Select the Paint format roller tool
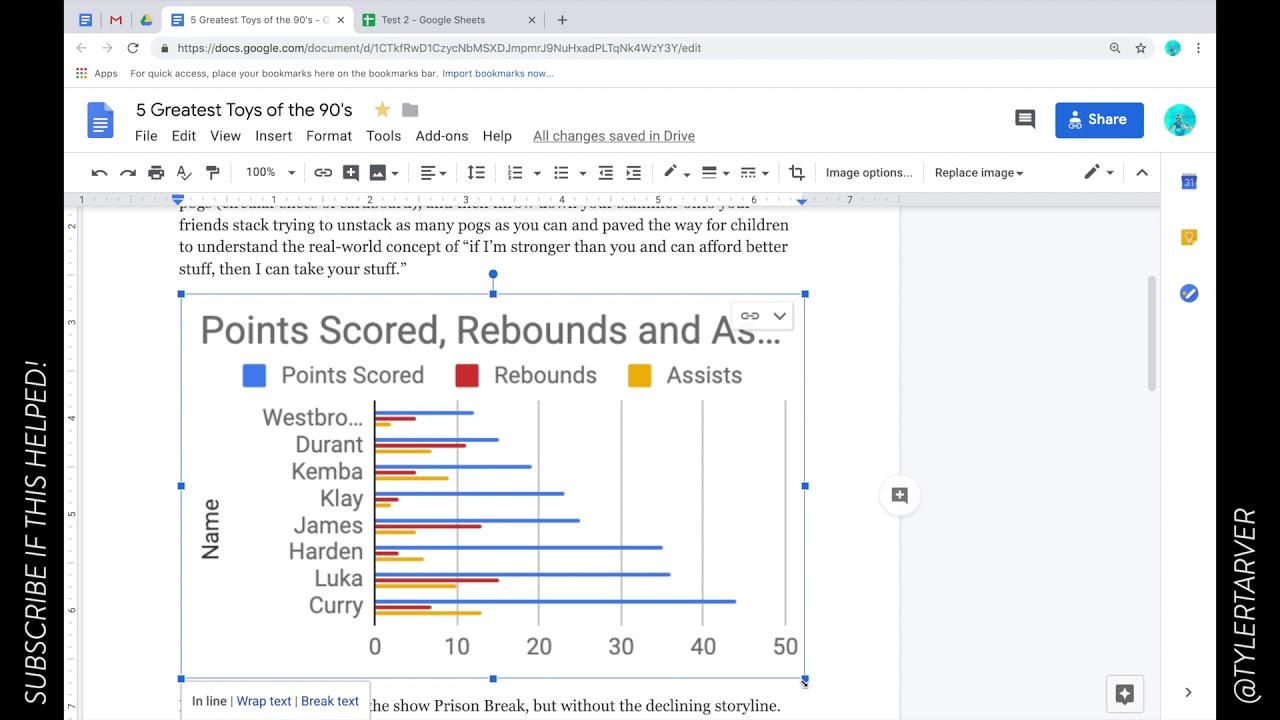The width and height of the screenshot is (1280, 720). [x=212, y=173]
